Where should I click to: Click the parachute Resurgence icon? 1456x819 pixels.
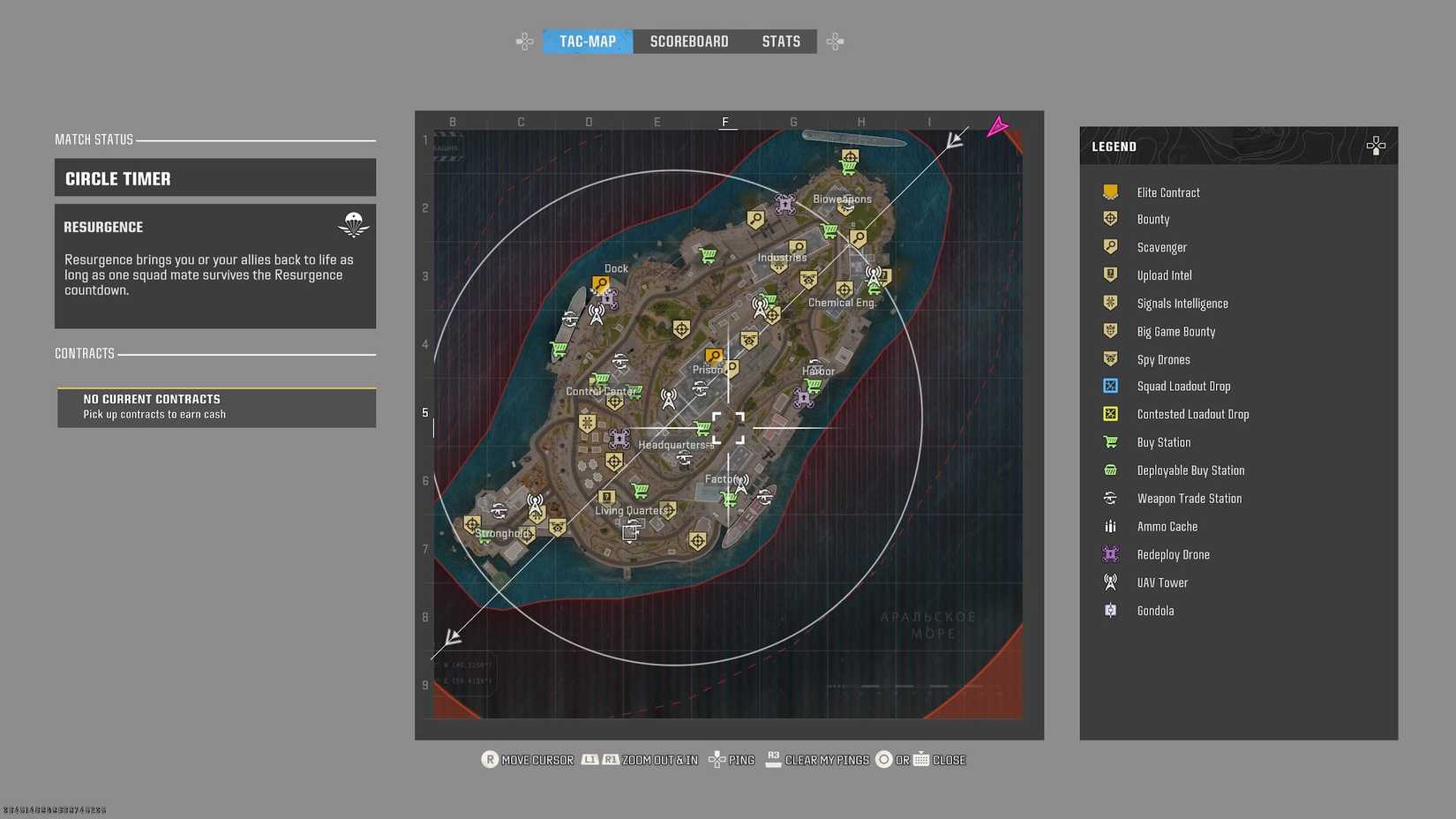(x=353, y=226)
